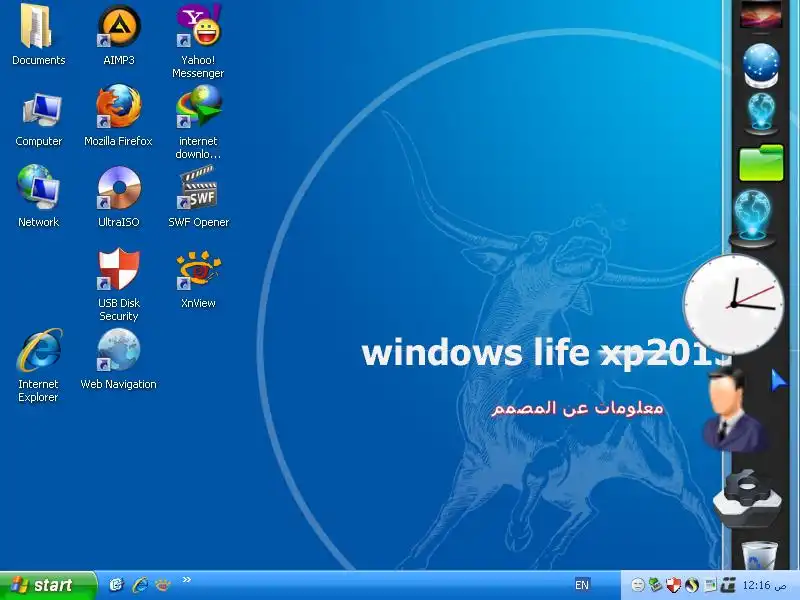Viewport: 800px width, 600px height.
Task: Click the paw icon in quick launch
Action: [163, 585]
